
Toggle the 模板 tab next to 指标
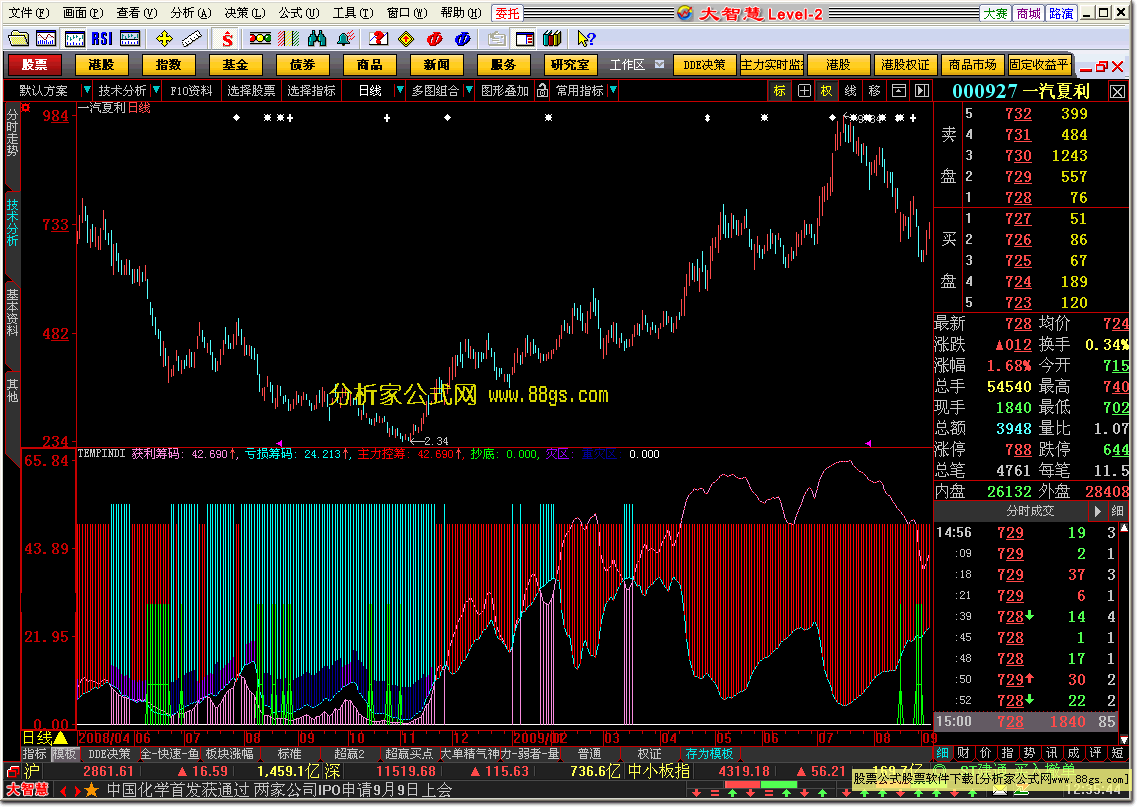(64, 754)
